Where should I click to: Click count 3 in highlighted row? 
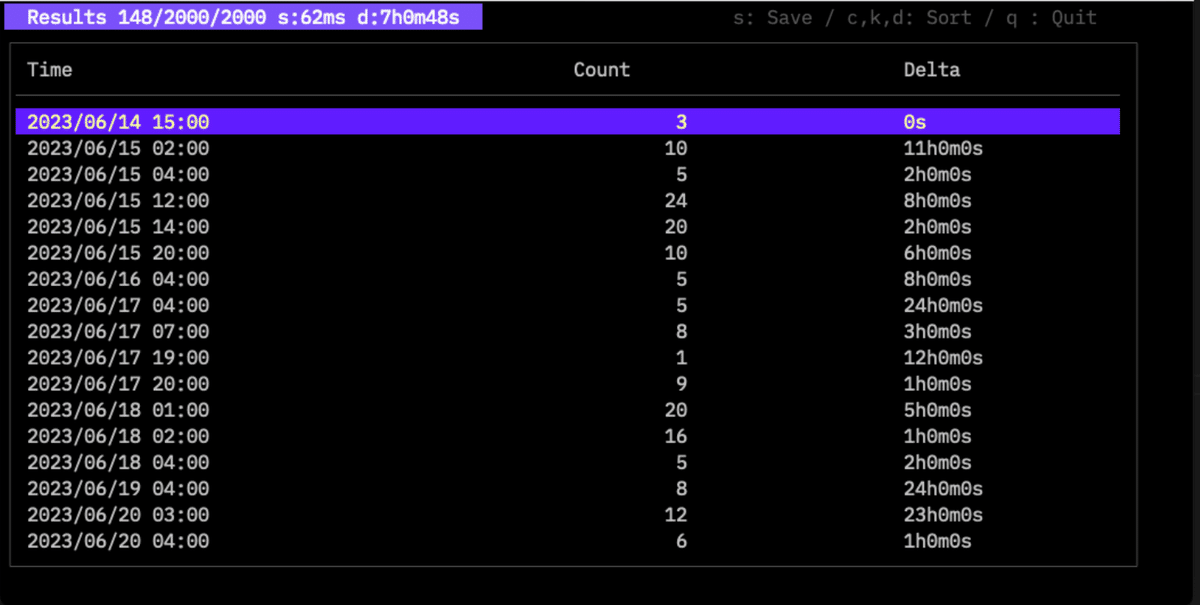point(682,122)
